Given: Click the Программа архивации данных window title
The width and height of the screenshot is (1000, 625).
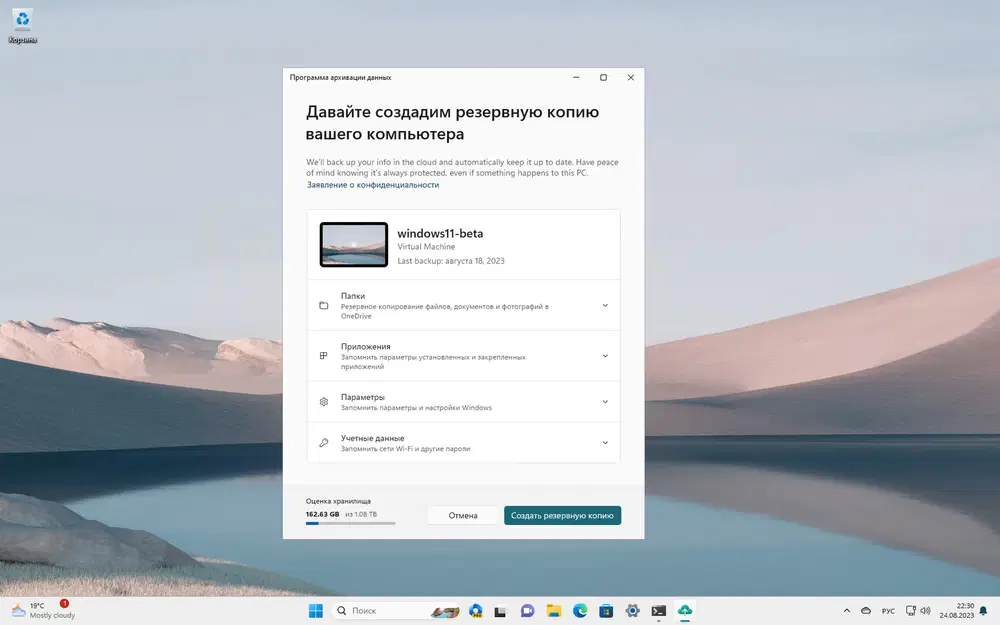Looking at the screenshot, I should [x=341, y=77].
